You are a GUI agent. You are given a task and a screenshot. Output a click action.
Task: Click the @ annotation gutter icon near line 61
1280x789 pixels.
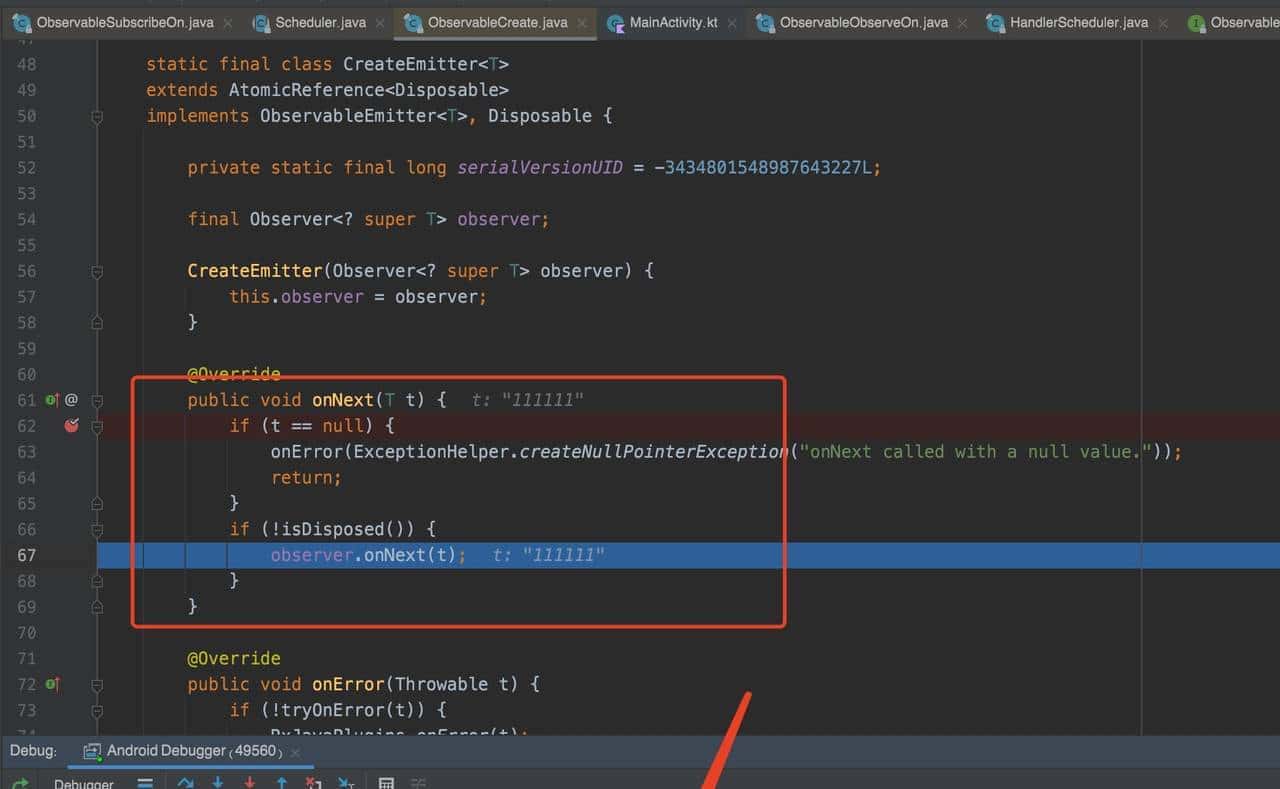click(x=71, y=399)
